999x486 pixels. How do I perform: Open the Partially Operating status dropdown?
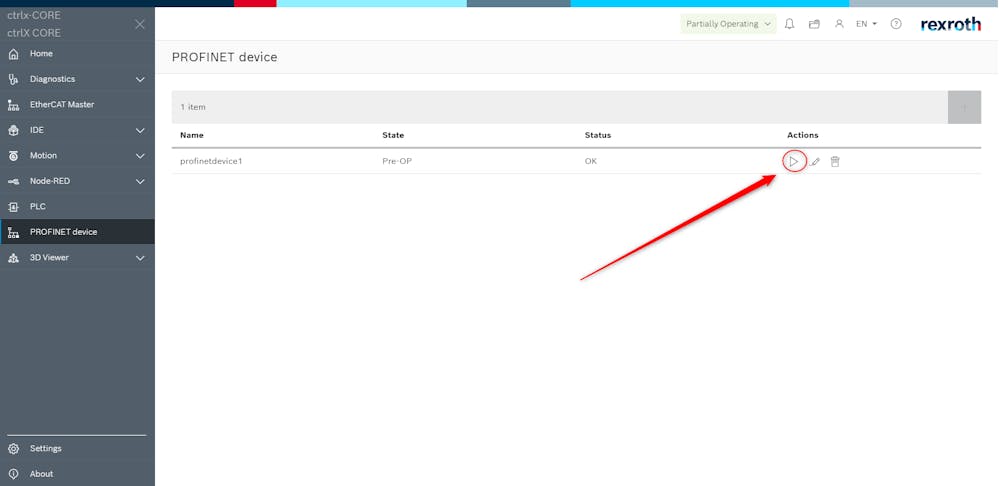coord(728,24)
